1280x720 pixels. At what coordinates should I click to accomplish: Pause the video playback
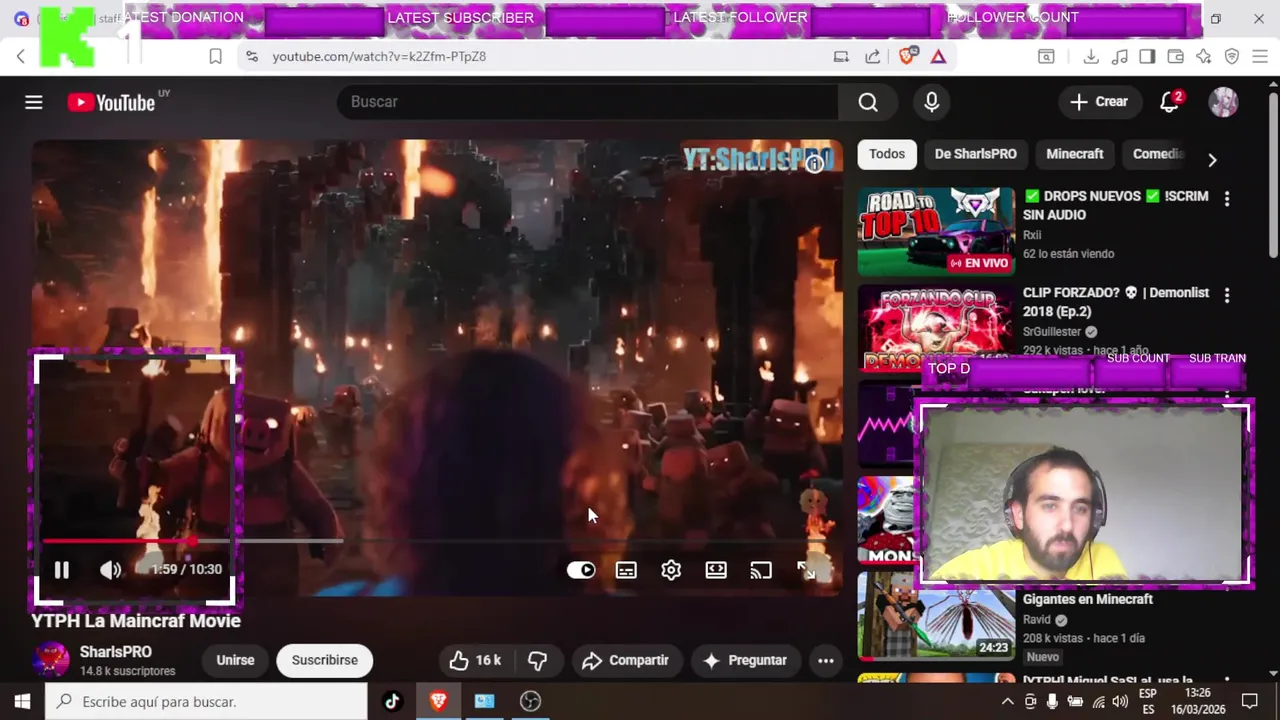click(61, 570)
